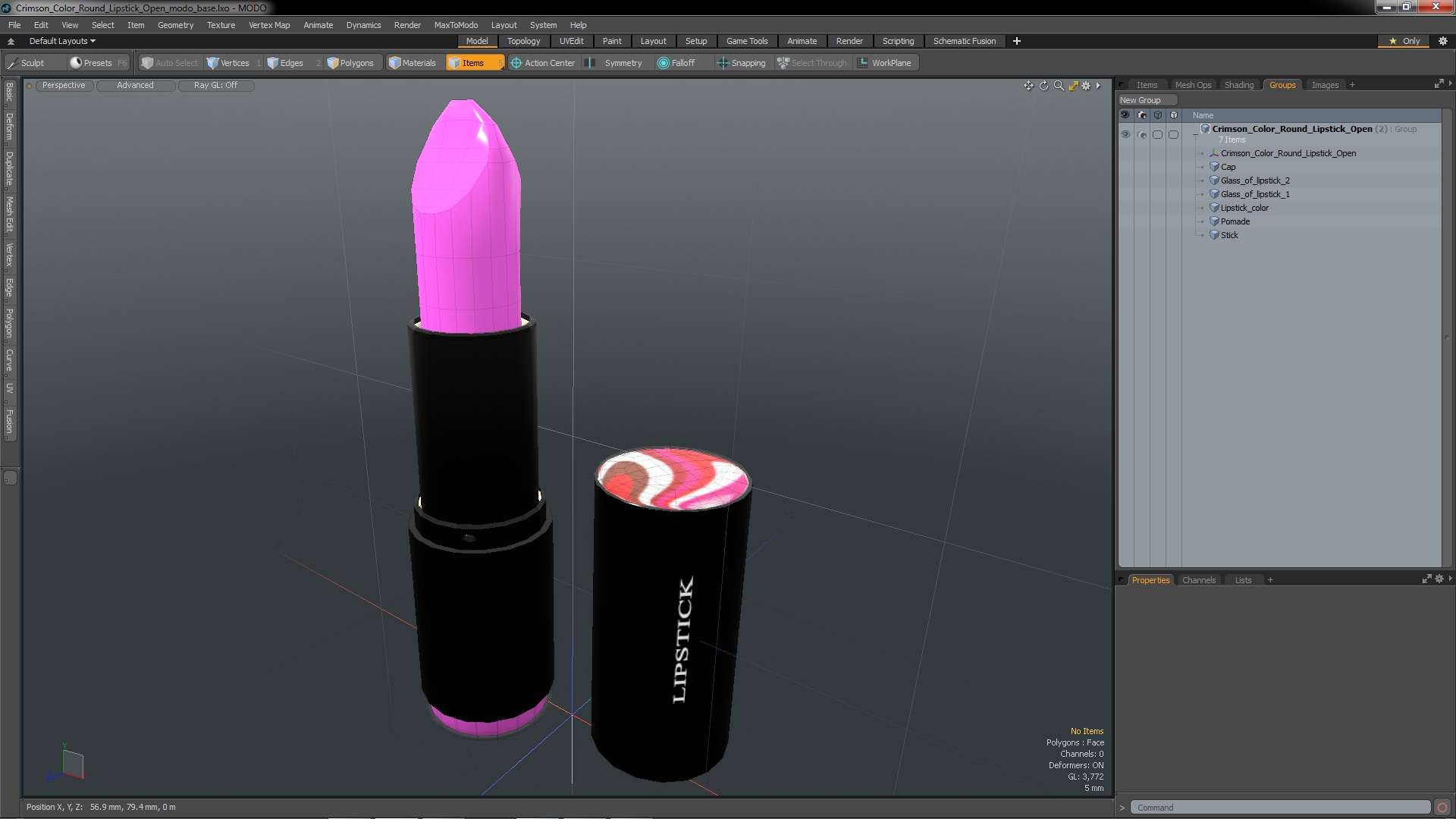Viewport: 1456px width, 819px height.
Task: Select Polygons selection mode button
Action: 350,63
